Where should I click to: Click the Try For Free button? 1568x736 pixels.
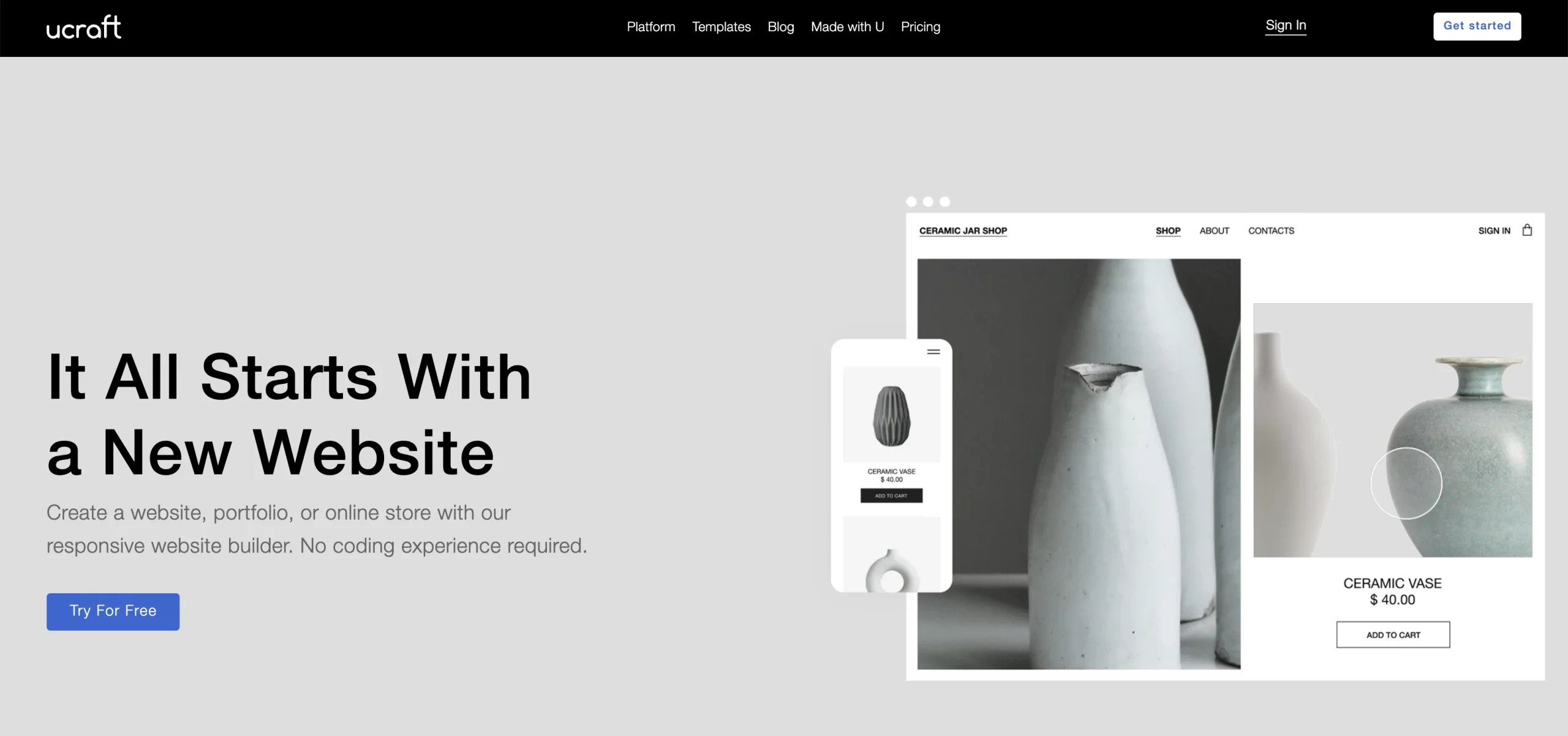click(113, 611)
